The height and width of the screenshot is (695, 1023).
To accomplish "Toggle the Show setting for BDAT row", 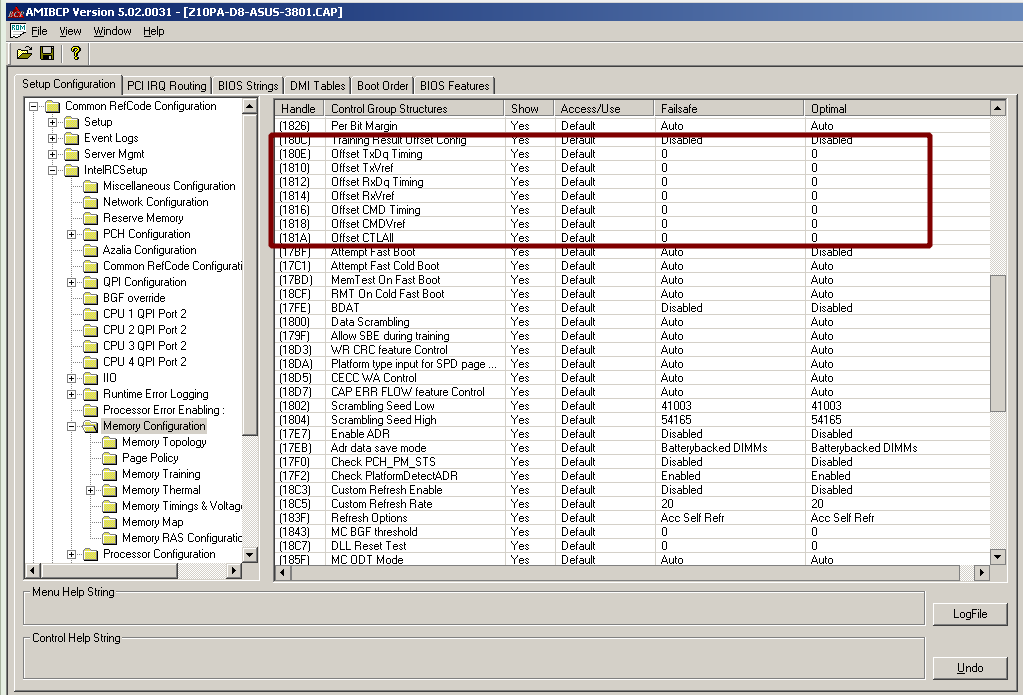I will 521,308.
